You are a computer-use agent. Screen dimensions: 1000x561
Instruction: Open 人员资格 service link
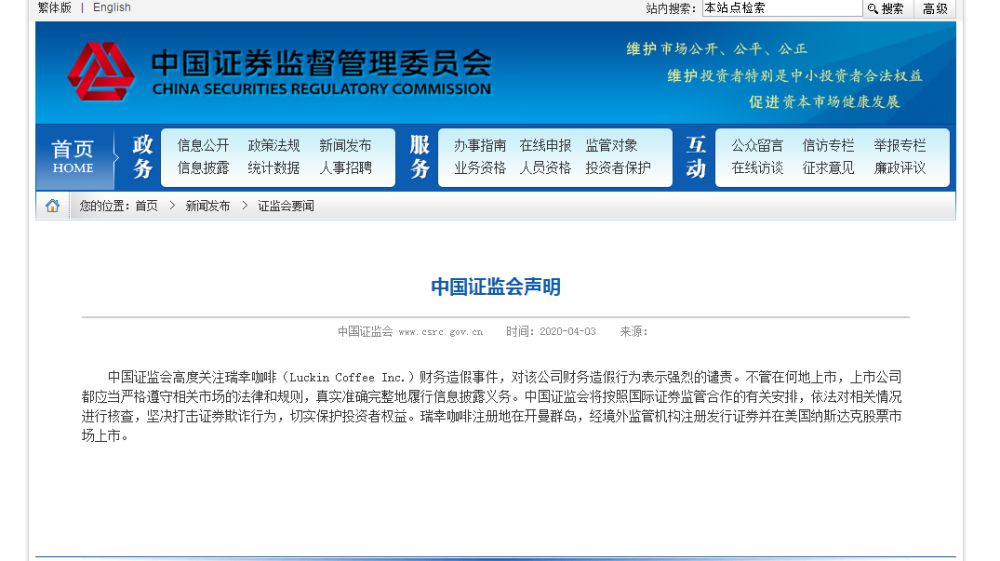coord(545,168)
